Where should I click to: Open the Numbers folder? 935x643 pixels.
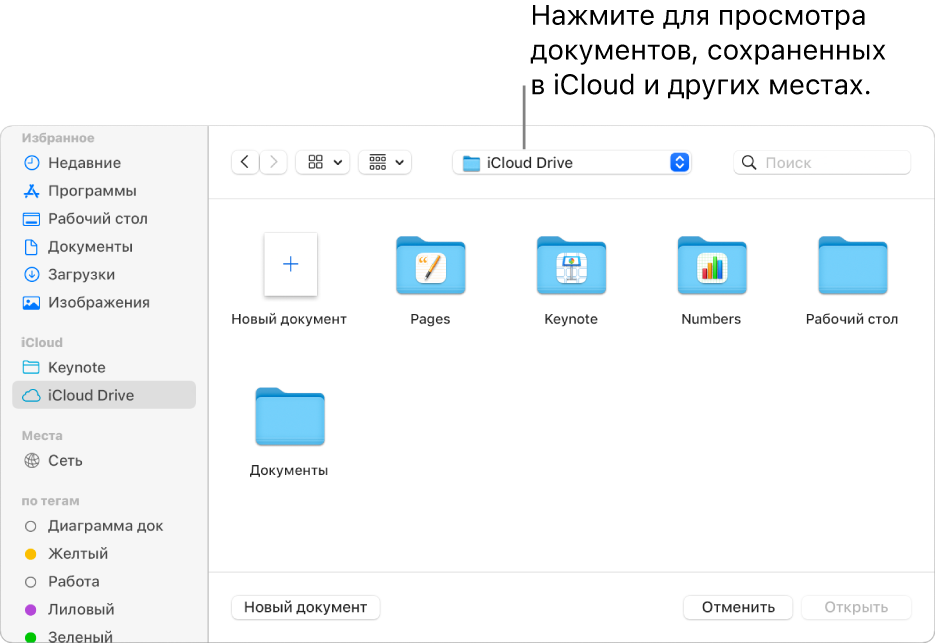711,267
